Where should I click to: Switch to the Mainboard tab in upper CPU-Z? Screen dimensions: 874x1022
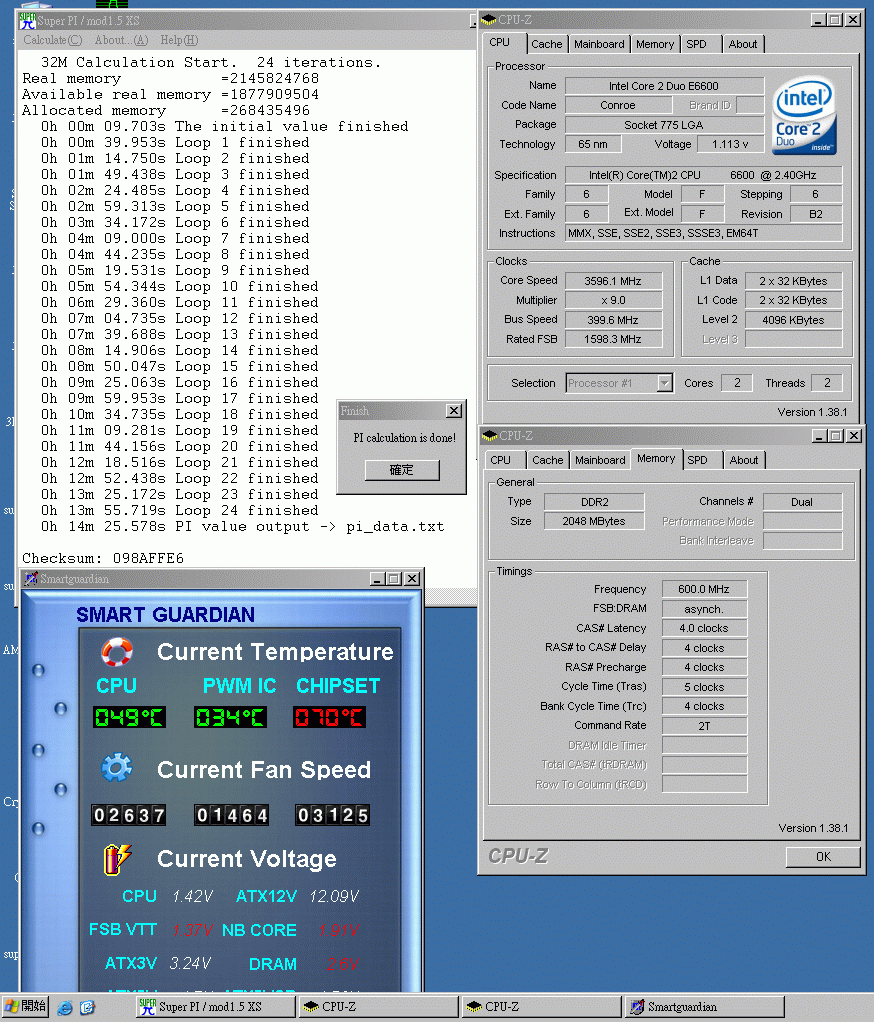point(599,44)
